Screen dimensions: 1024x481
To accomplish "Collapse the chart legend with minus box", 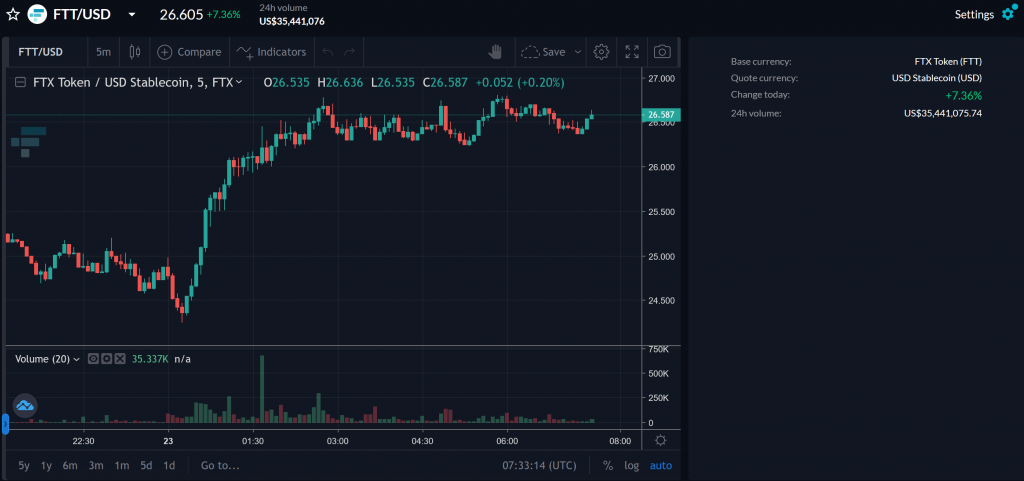I will pyautogui.click(x=20, y=82).
